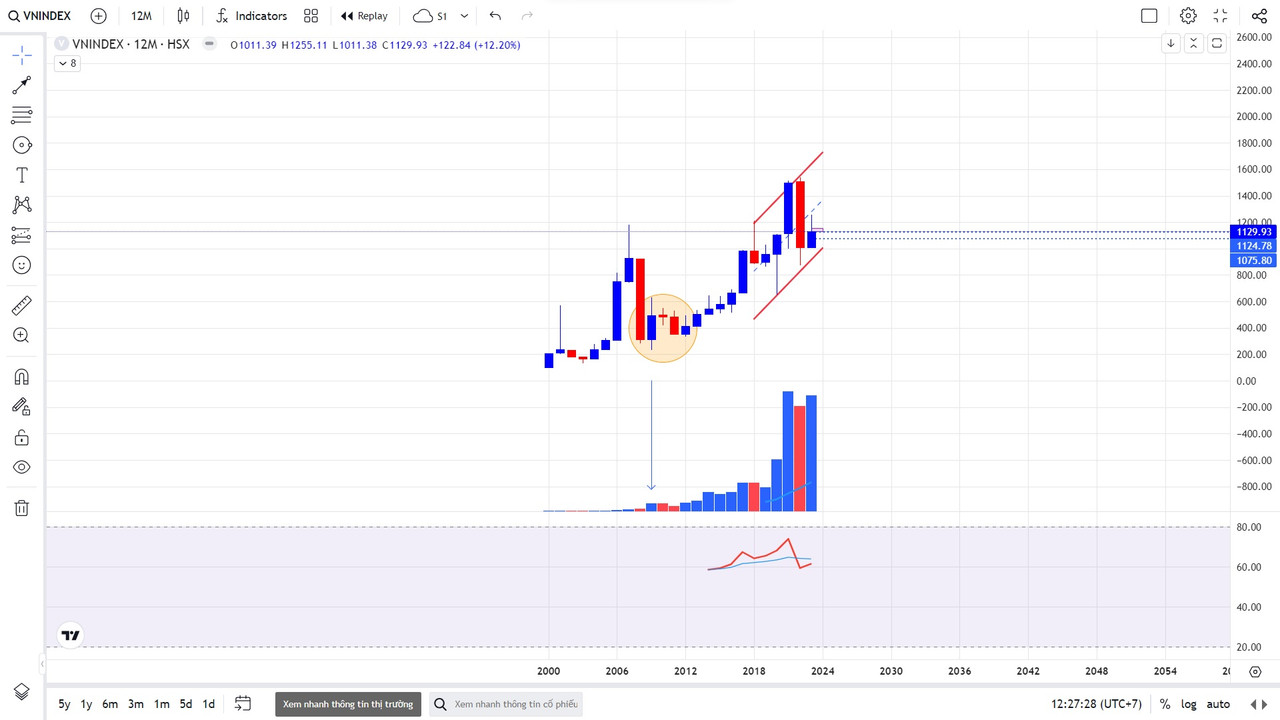Collapse left toolbar handle
1280x720 pixels.
(x=42, y=664)
